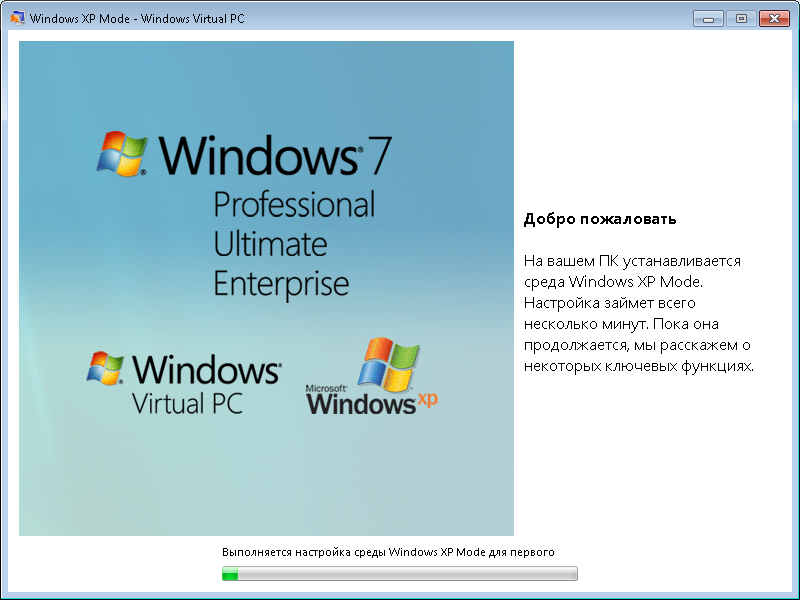The width and height of the screenshot is (800, 600).
Task: Click the Windows XP Mode title bar icon
Action: 17,18
